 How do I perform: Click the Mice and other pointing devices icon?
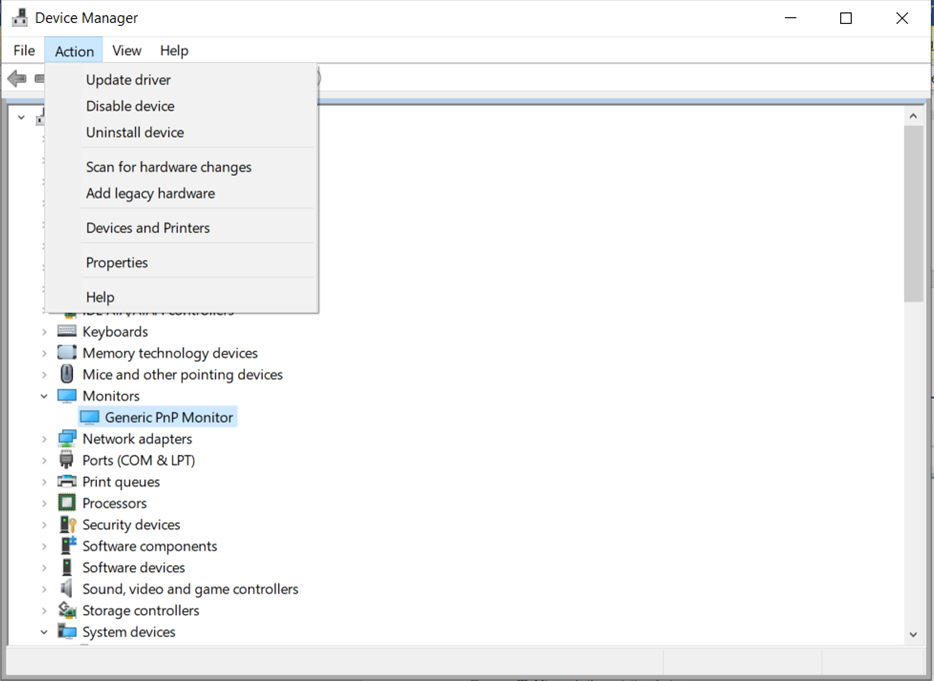pyautogui.click(x=66, y=374)
